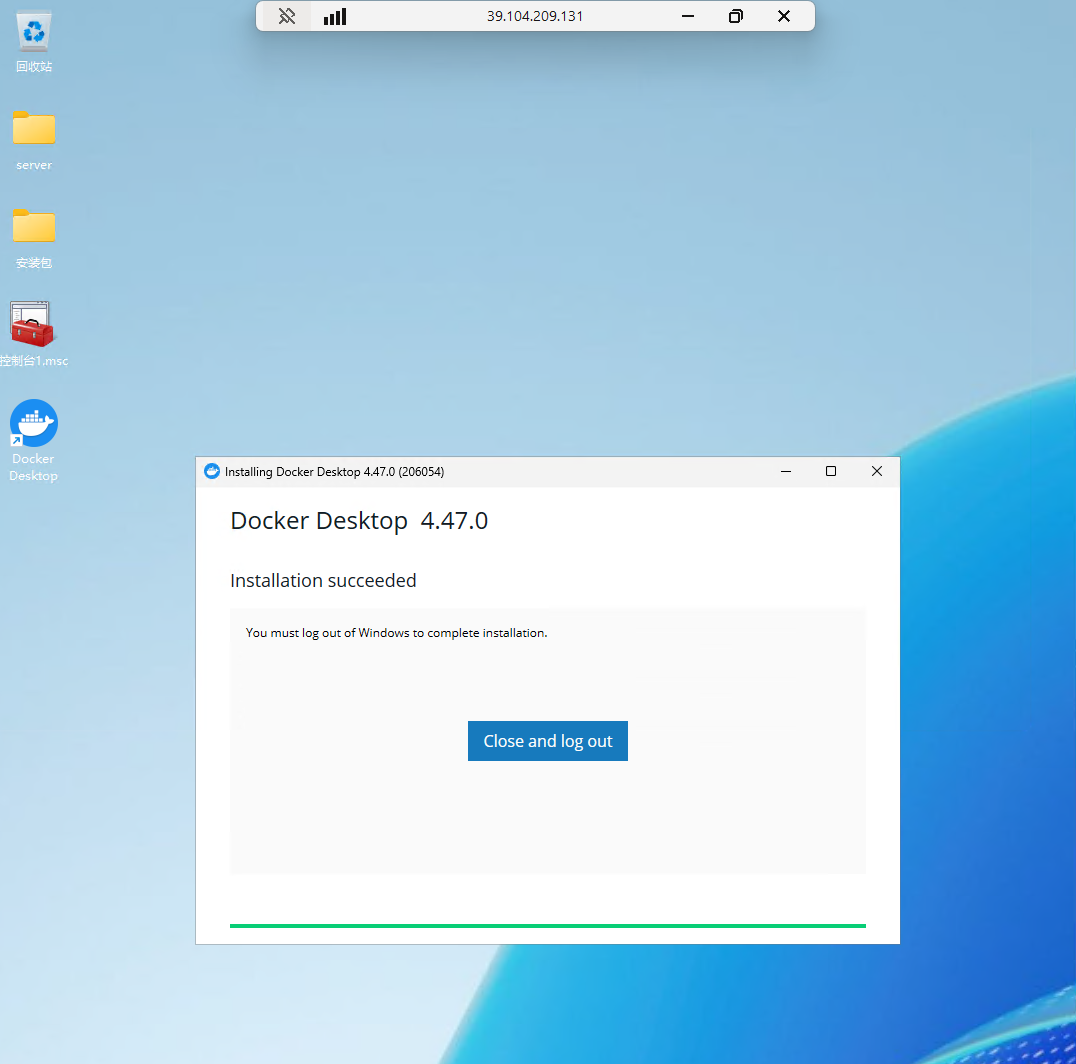Click the Docker Desktop 4.47.0 heading
Screen dimensions: 1076x1064
359,521
